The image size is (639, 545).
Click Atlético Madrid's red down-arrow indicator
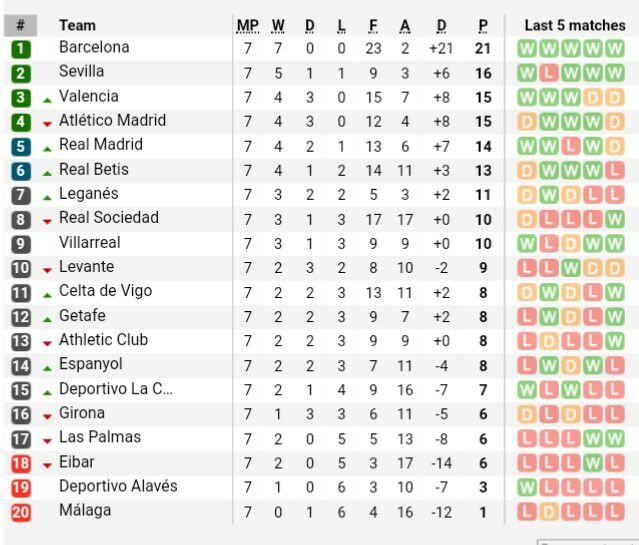pos(47,124)
